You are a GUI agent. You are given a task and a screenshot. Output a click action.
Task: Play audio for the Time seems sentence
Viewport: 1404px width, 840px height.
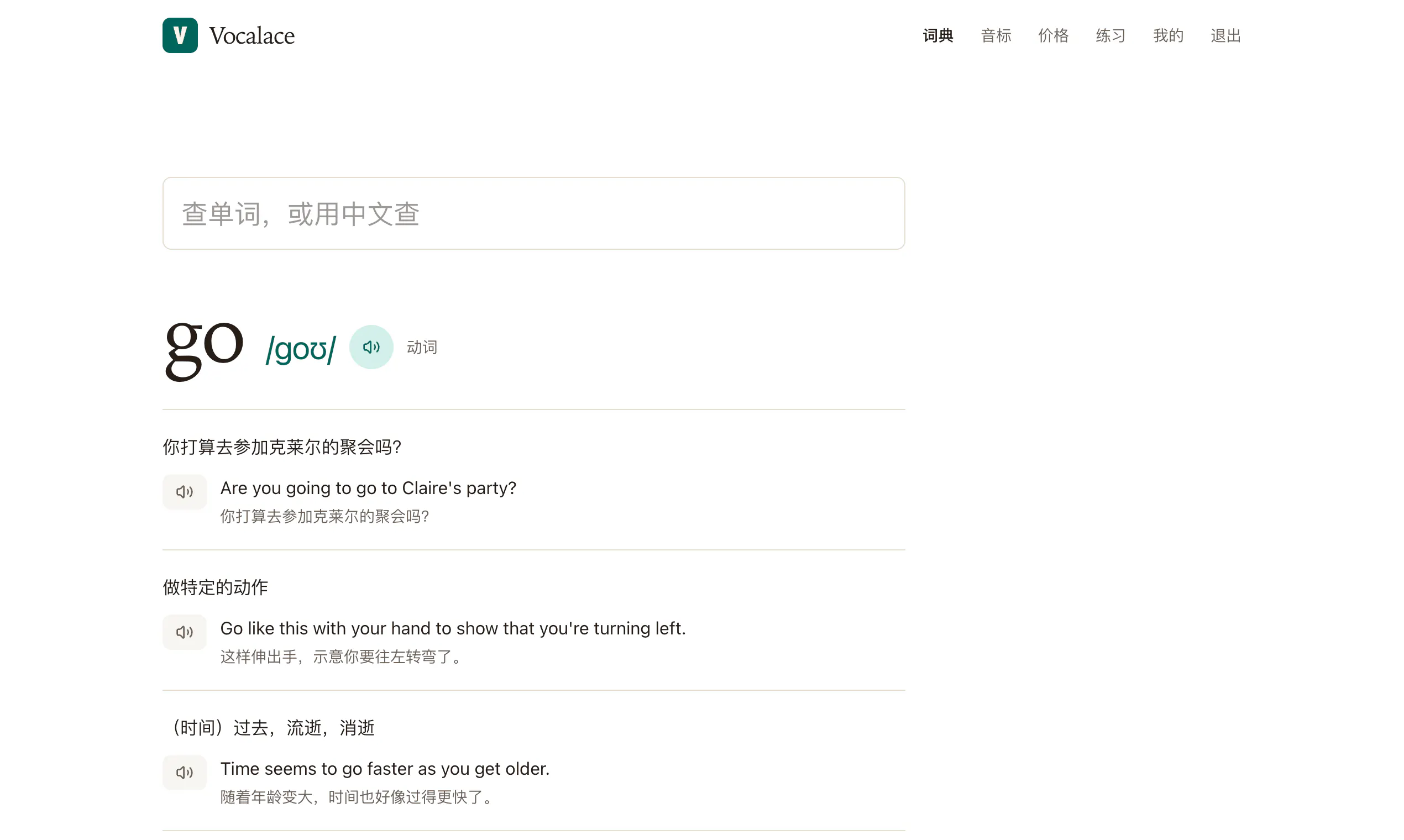(185, 773)
